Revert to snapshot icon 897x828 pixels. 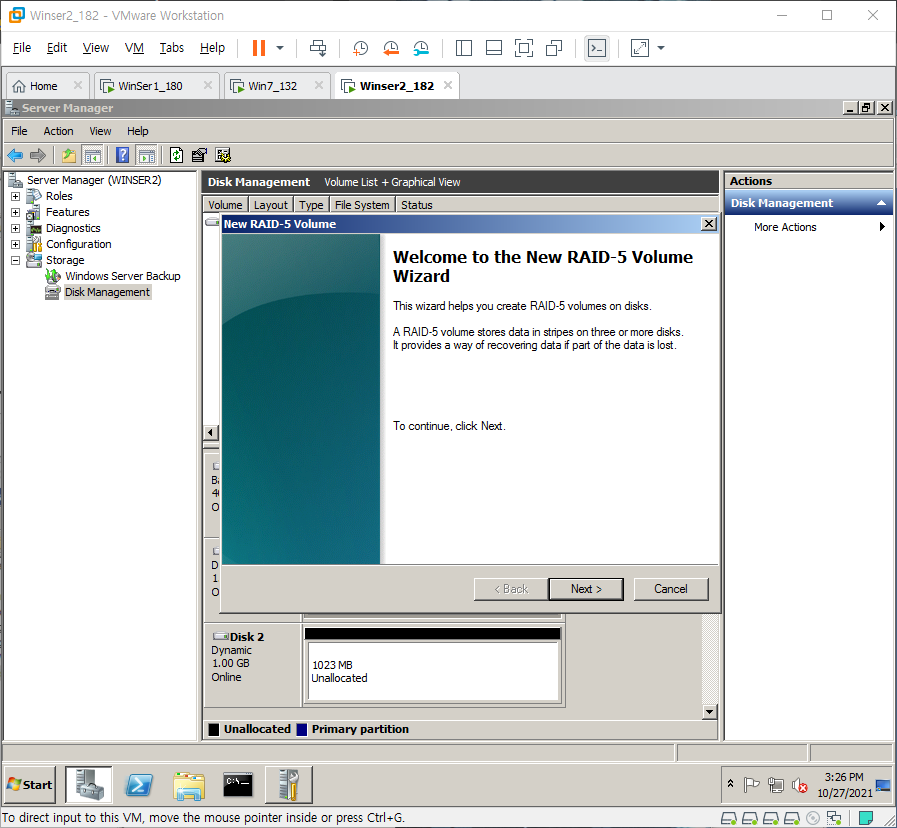click(x=391, y=48)
